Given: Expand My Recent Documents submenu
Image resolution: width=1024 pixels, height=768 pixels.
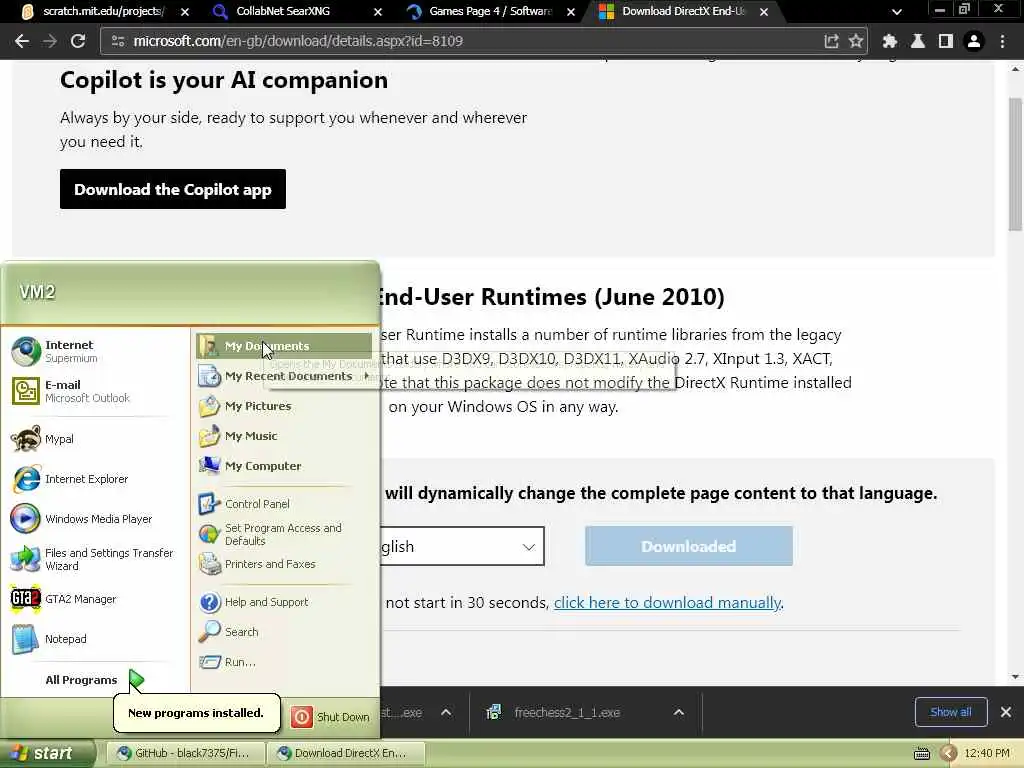Looking at the screenshot, I should click(285, 376).
